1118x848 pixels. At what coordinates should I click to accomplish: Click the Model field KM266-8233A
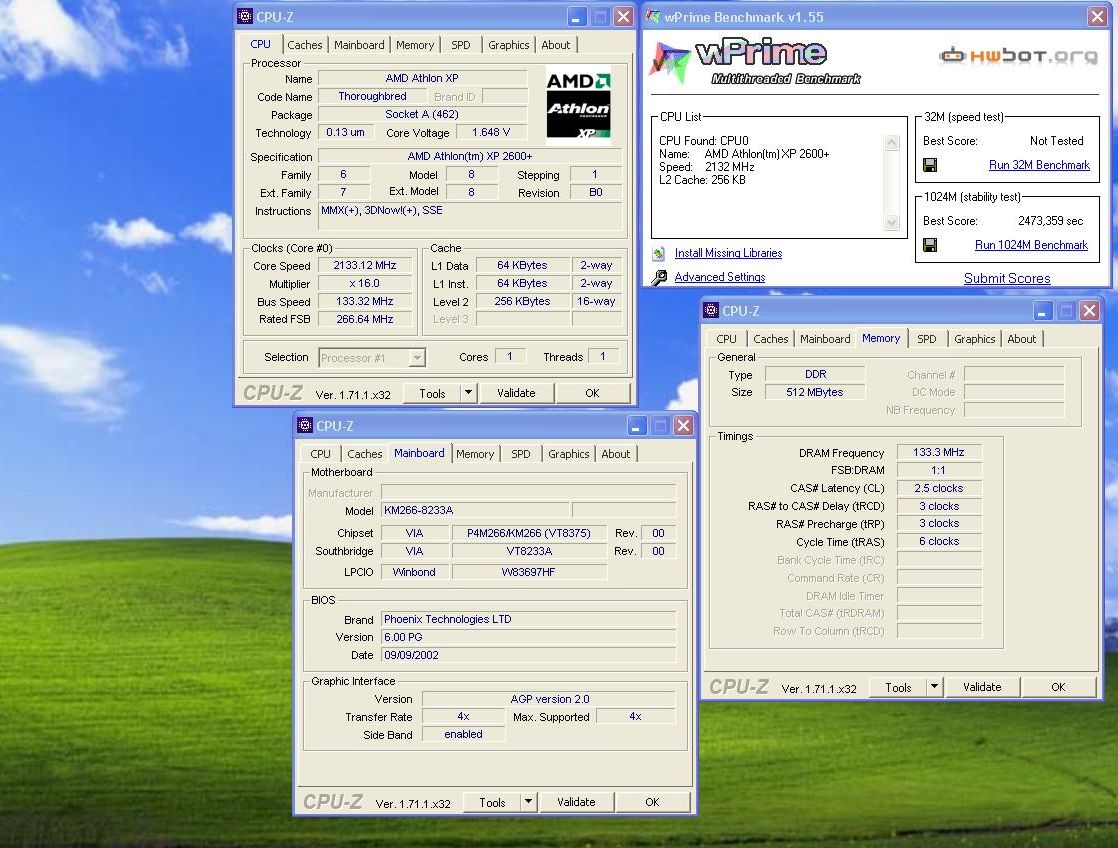tap(475, 510)
